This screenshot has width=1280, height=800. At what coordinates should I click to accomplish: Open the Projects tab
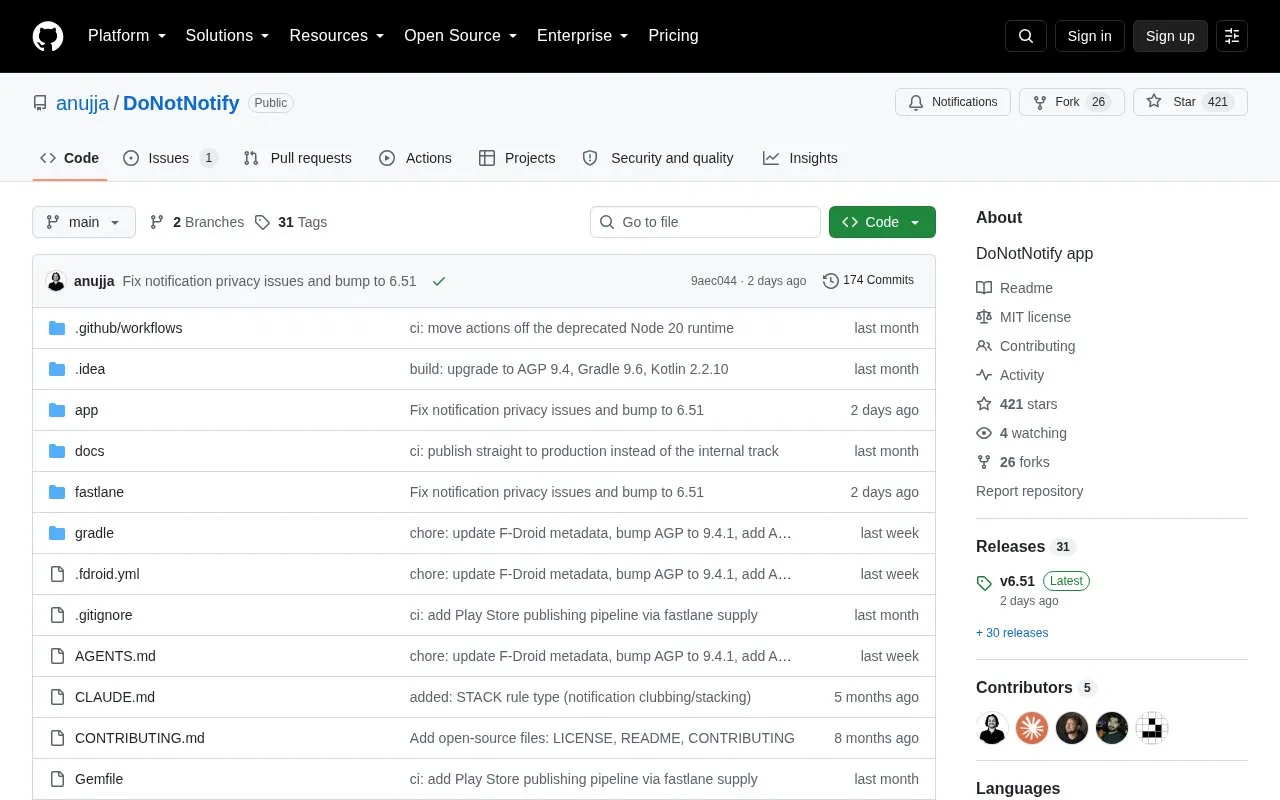517,158
